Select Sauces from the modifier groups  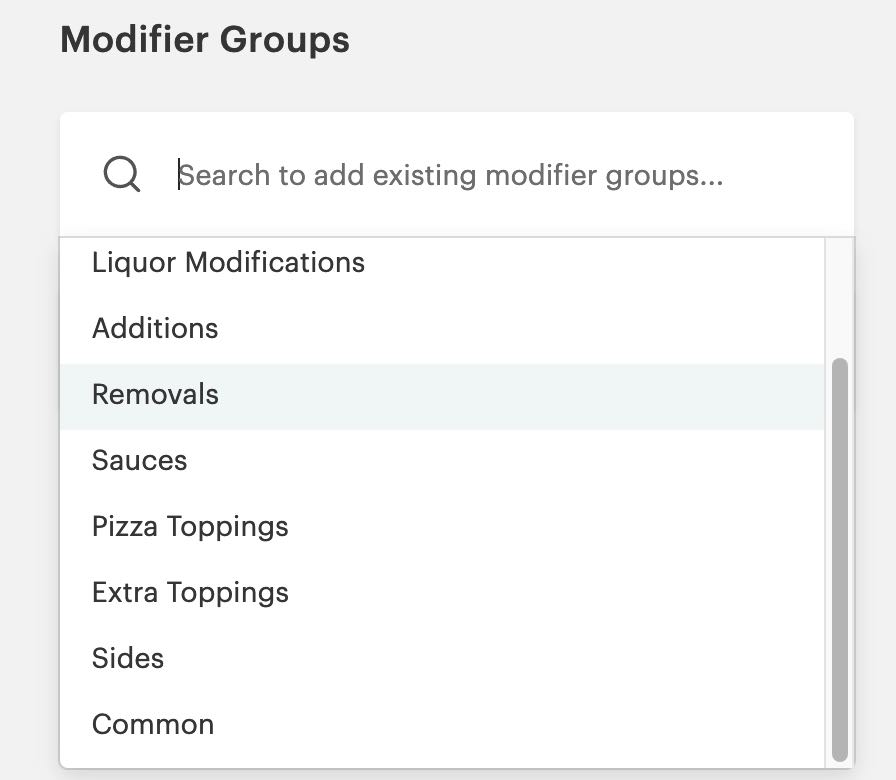(139, 460)
